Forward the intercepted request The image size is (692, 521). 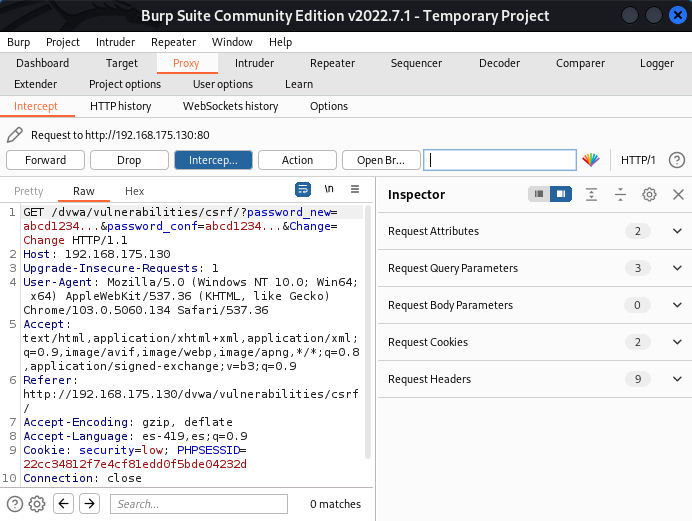click(45, 160)
